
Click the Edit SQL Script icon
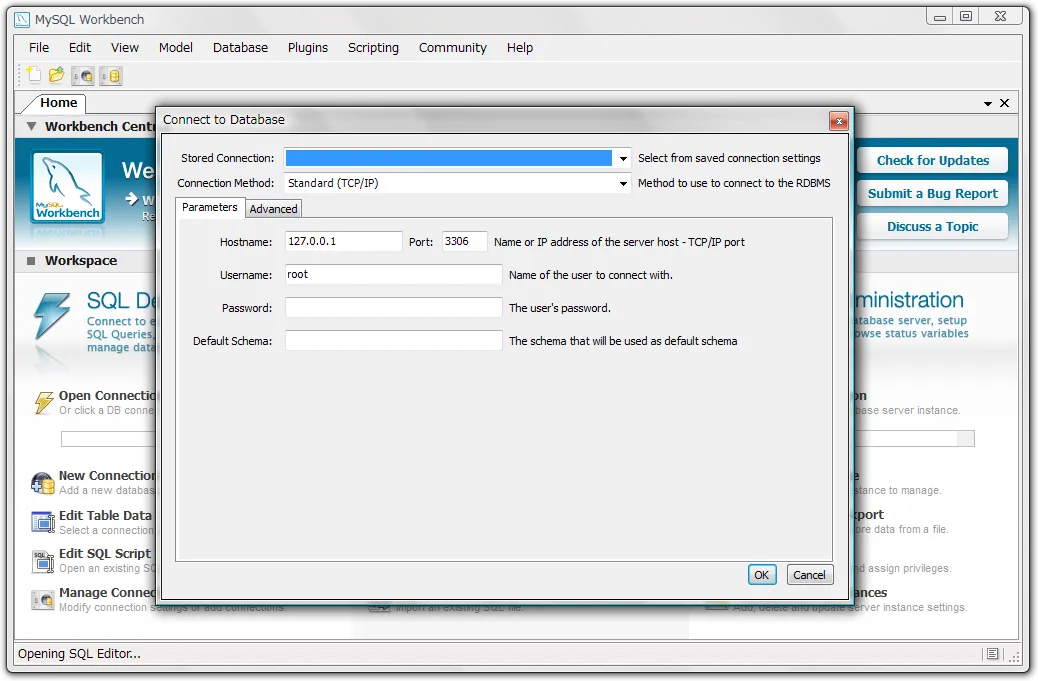point(43,560)
